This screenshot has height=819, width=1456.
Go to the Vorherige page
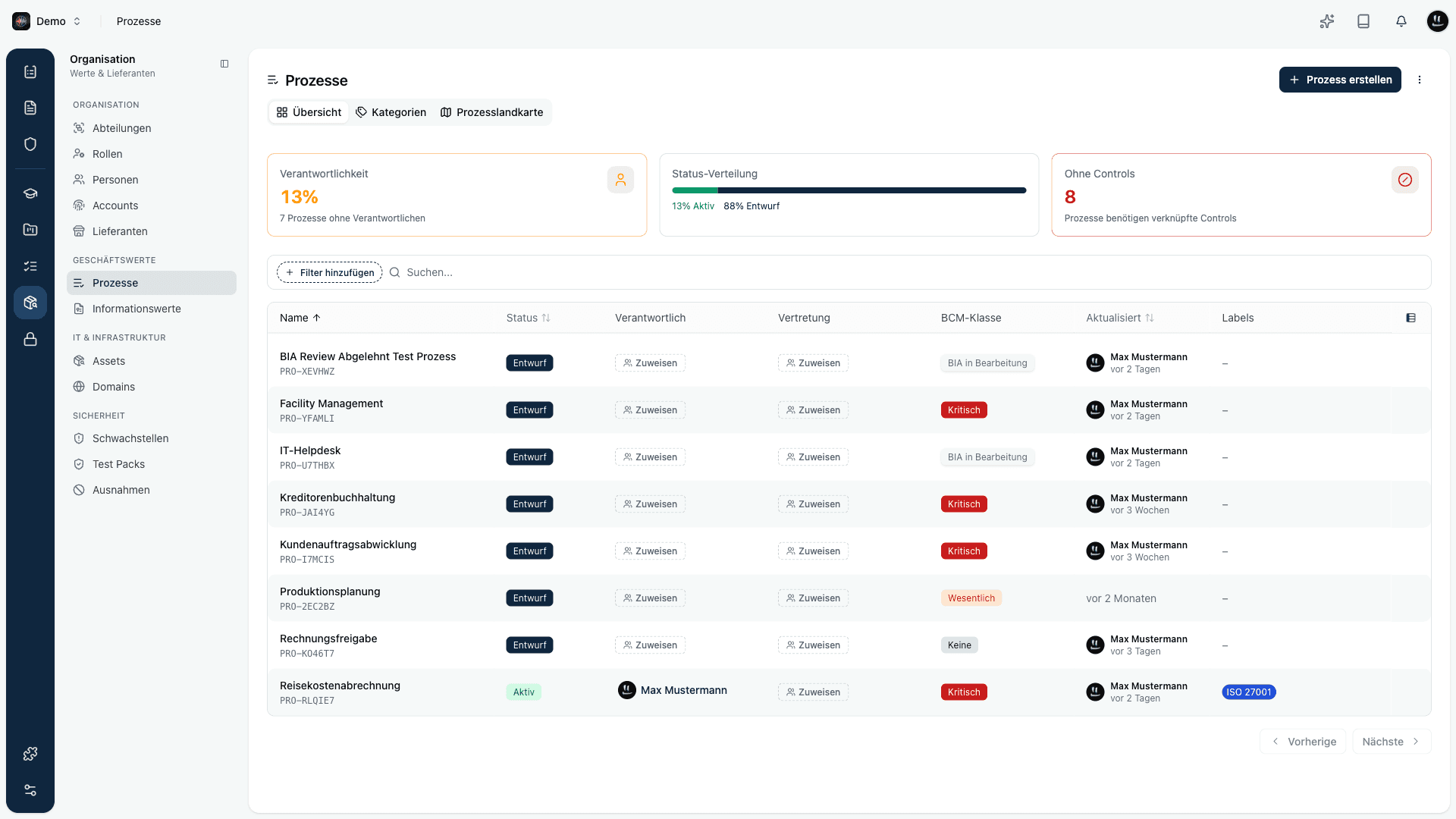point(1303,742)
